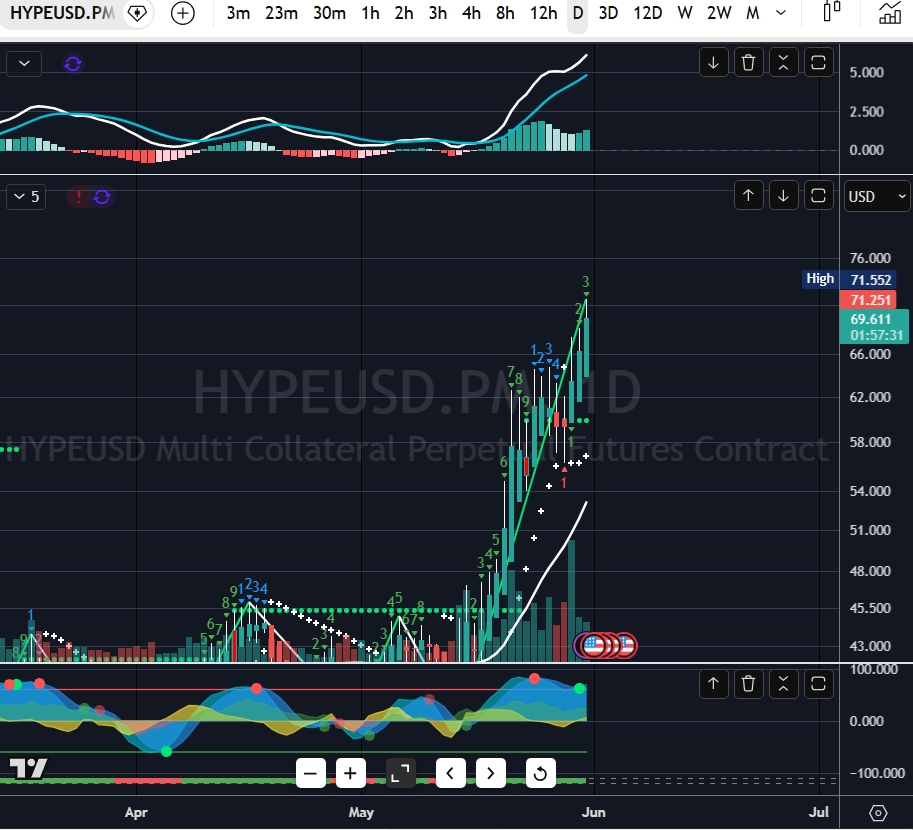Delete the top indicator pane
The width and height of the screenshot is (913, 830).
pos(748,62)
